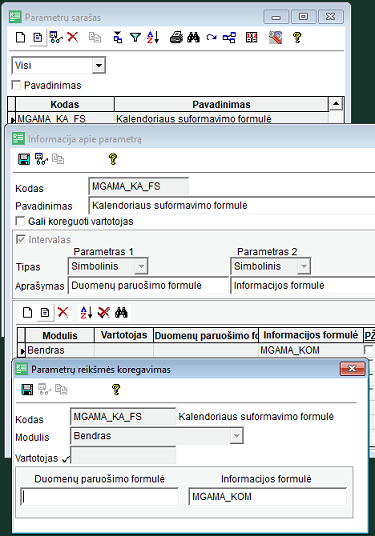Screen dimensions: 375x536
Task: Click A-Z sort icon in Parametrų sąrašas toolbar
Action: (153, 37)
